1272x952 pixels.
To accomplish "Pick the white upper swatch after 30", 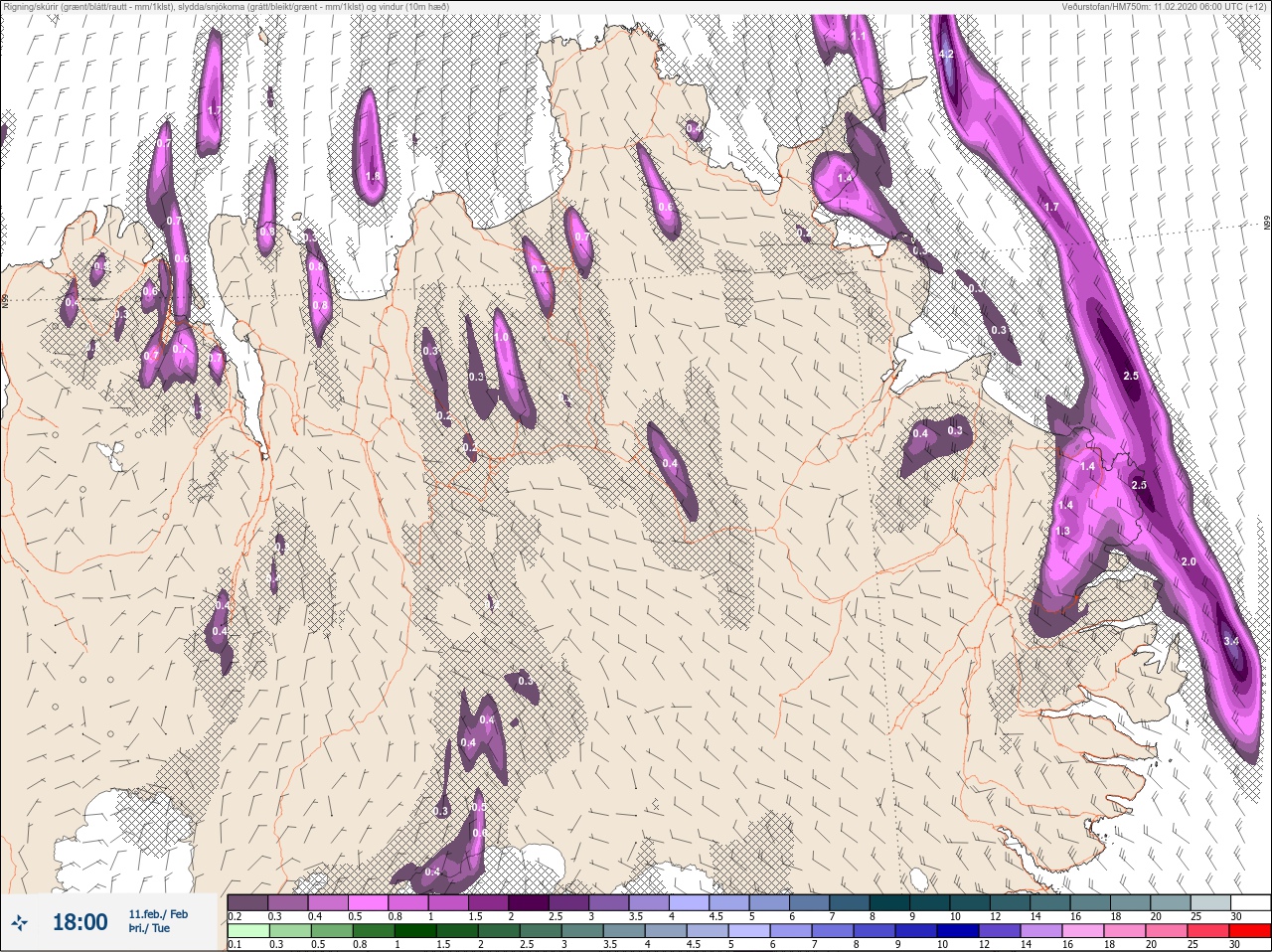I will coord(1250,902).
